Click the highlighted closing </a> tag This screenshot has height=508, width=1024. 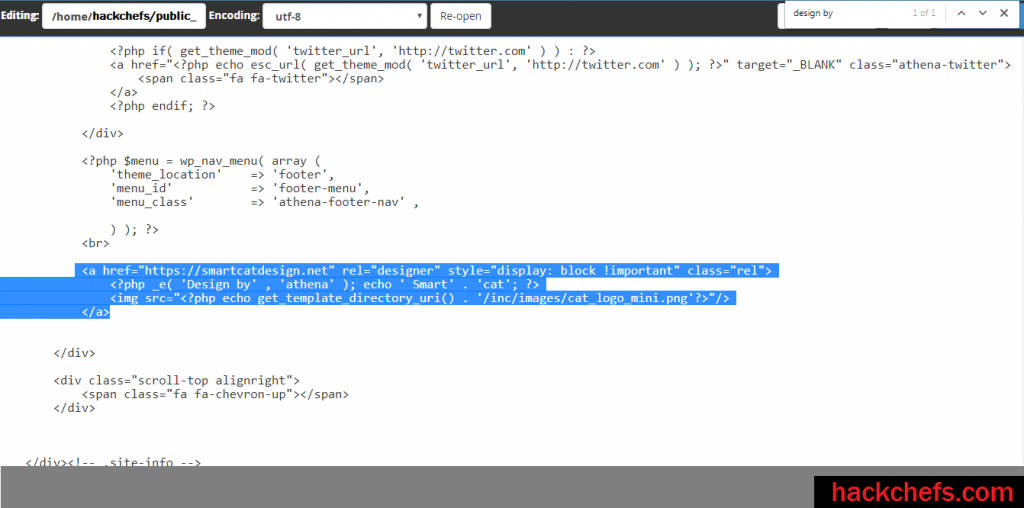tap(95, 313)
